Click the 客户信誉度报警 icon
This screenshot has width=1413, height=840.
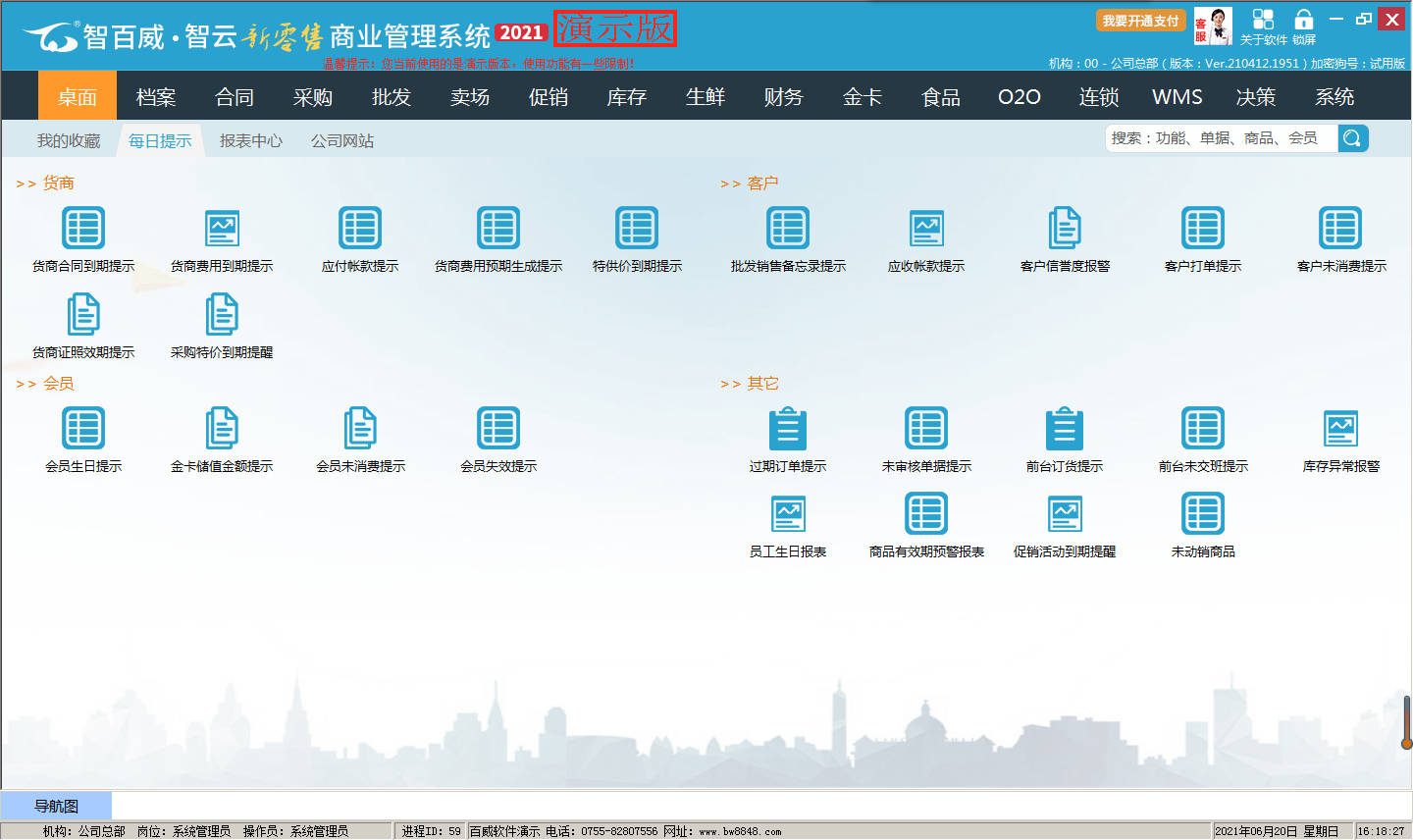click(x=1065, y=229)
